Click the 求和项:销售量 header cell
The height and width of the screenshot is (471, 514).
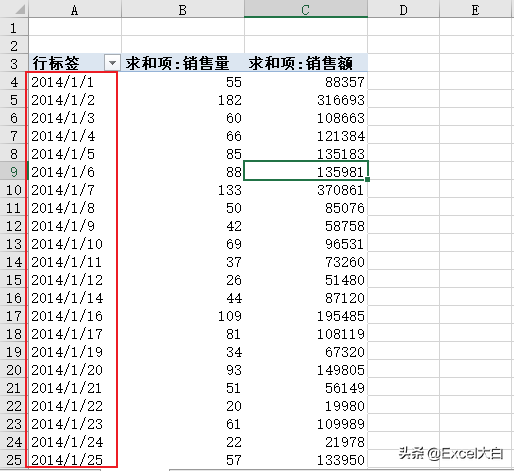click(183, 63)
